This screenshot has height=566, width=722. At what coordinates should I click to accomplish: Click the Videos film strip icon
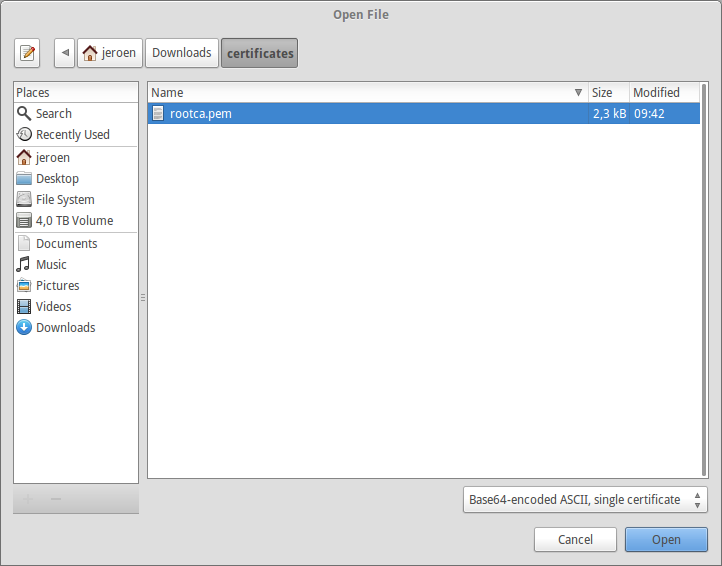[24, 307]
